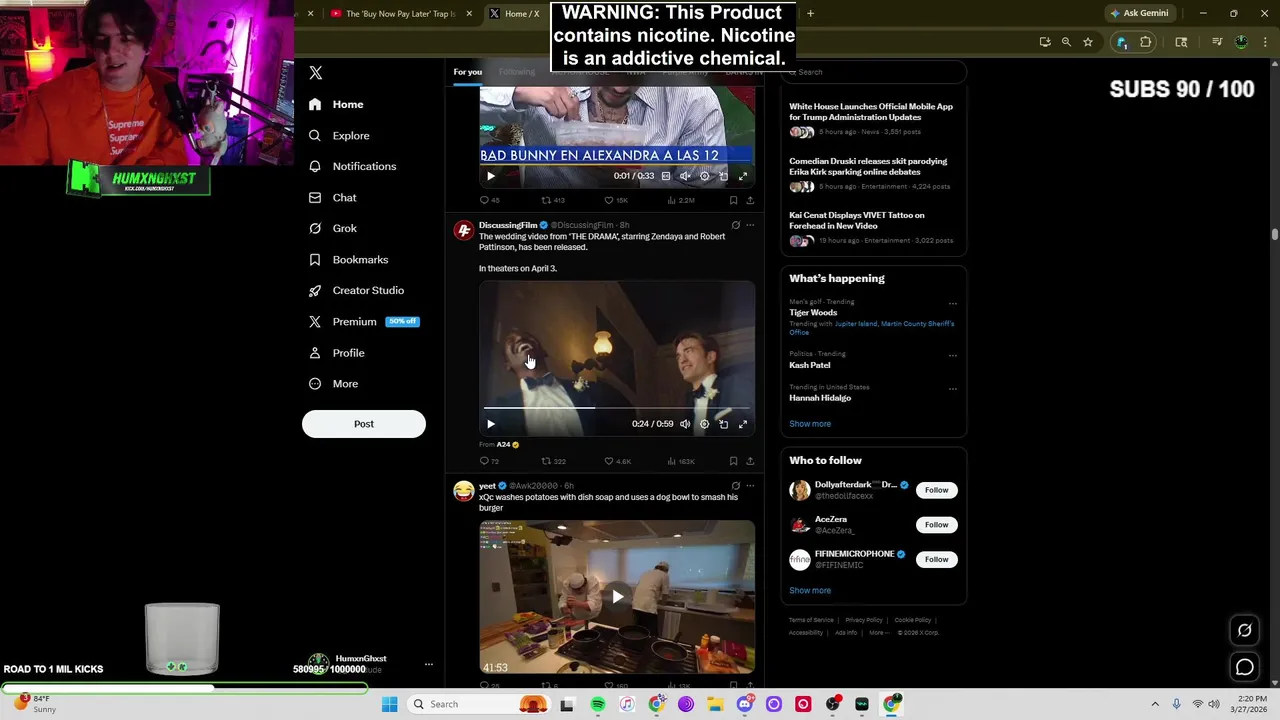Screen dimensions: 1280x720
Task: Enable picture-in-picture on THE DRAMA video
Action: pos(723,424)
